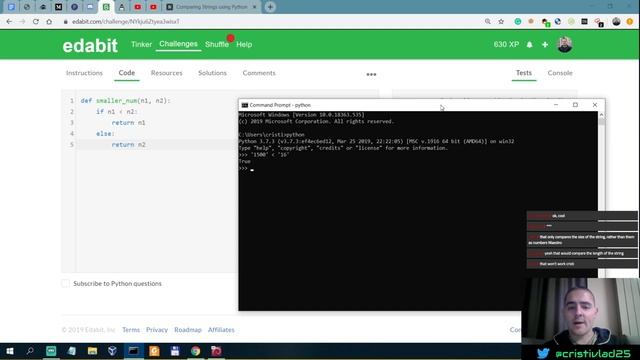
Task: Maximize the Command Prompt window
Action: click(x=575, y=105)
